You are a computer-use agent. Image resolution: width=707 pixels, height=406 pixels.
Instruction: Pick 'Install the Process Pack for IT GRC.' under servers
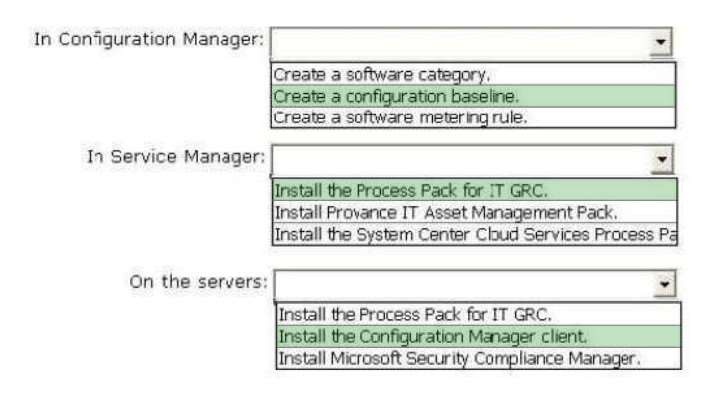[478, 314]
